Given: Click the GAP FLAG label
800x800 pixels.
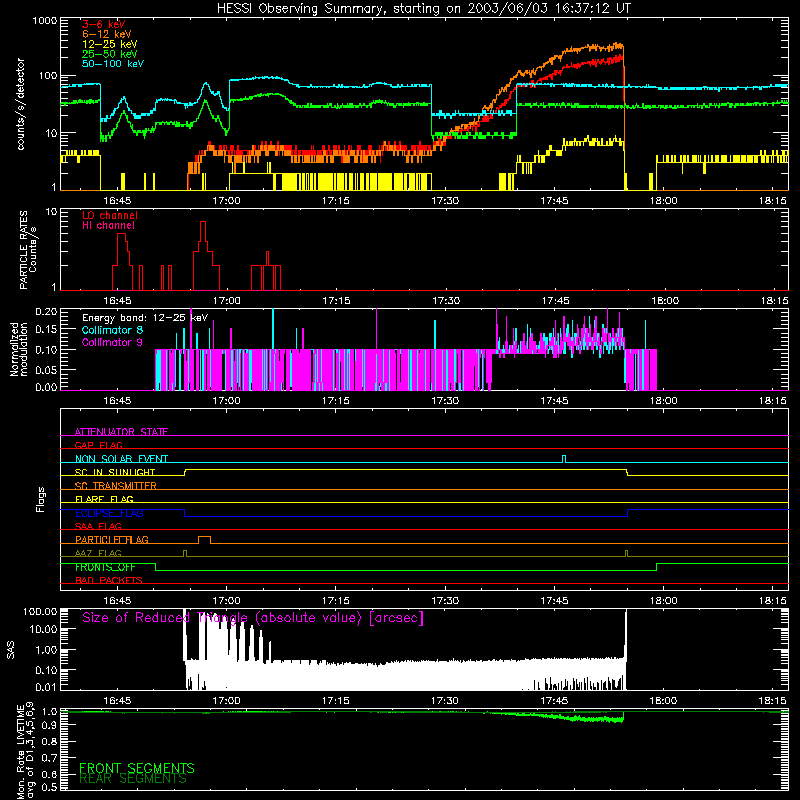Looking at the screenshot, I should click(98, 445).
